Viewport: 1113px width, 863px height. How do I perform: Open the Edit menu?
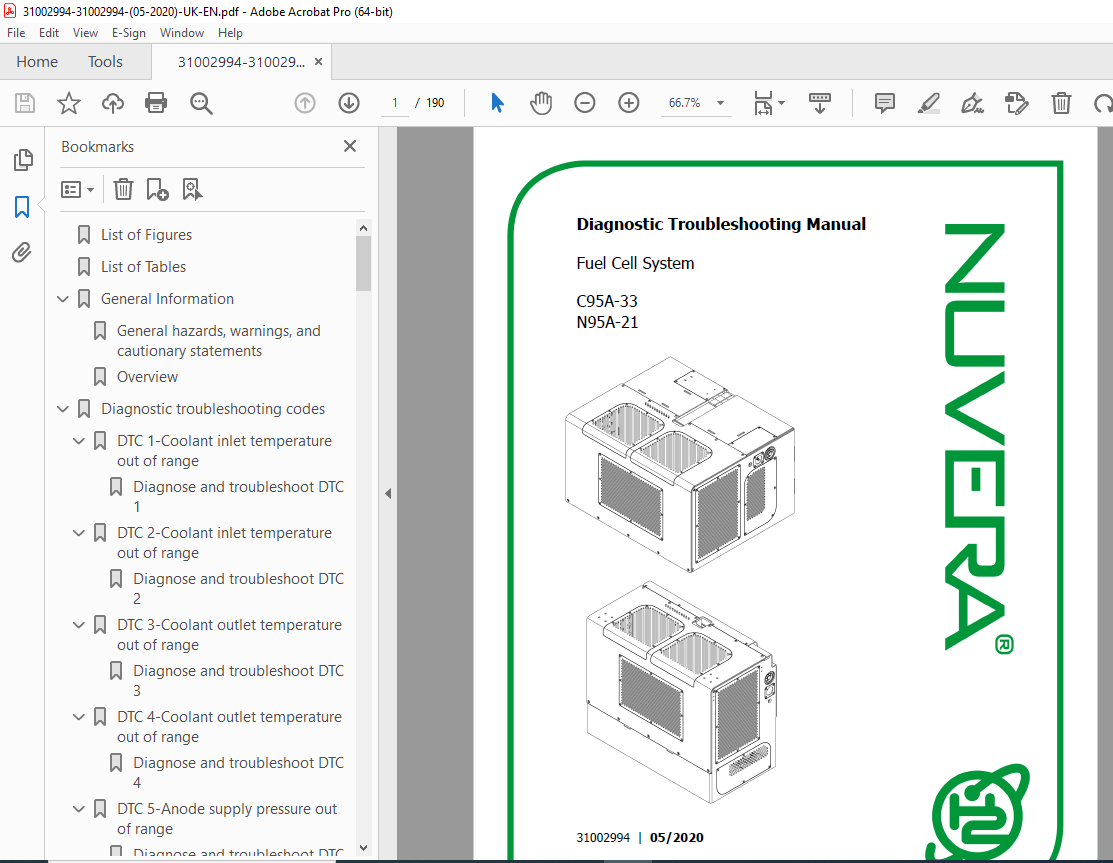49,33
